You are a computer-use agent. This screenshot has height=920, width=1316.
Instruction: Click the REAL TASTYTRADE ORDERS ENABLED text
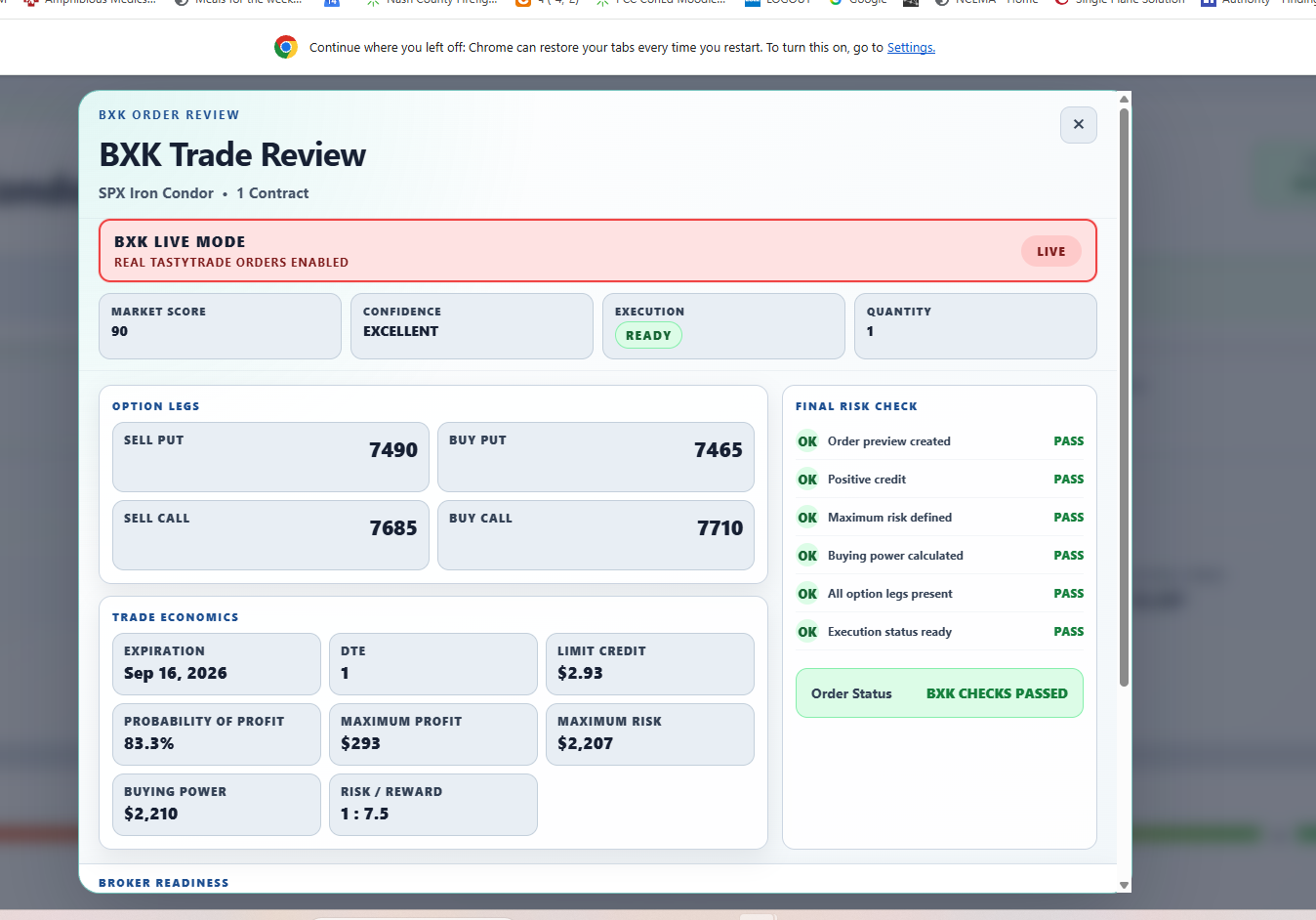231,262
